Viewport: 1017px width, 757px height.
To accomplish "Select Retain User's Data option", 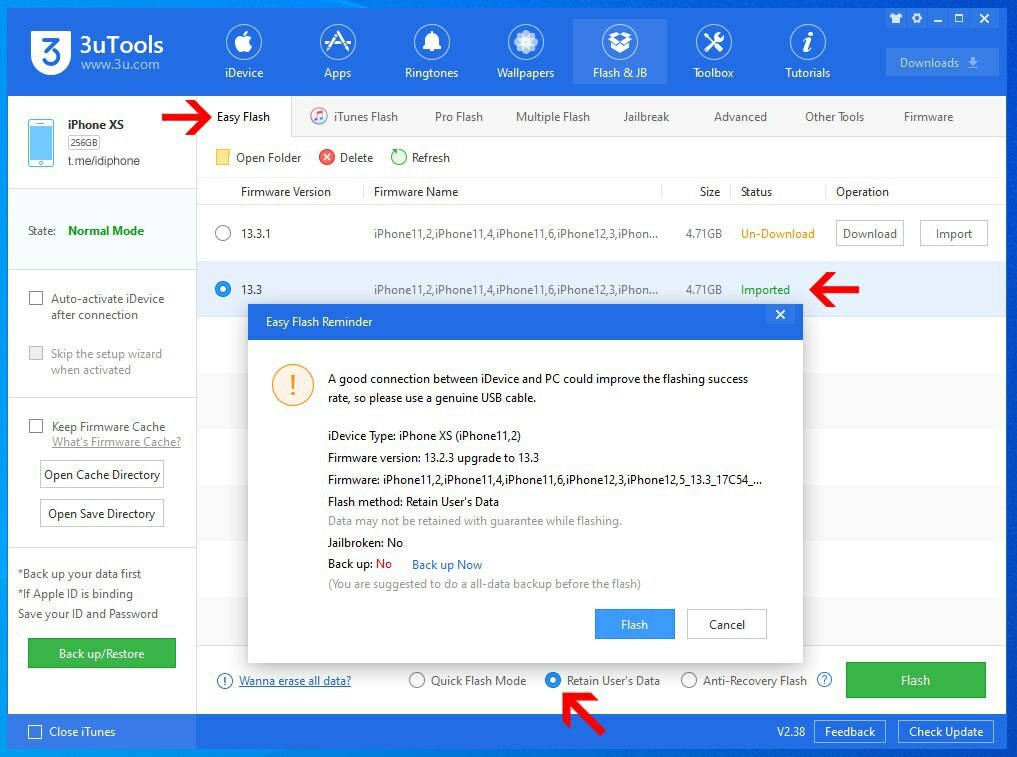I will click(553, 680).
